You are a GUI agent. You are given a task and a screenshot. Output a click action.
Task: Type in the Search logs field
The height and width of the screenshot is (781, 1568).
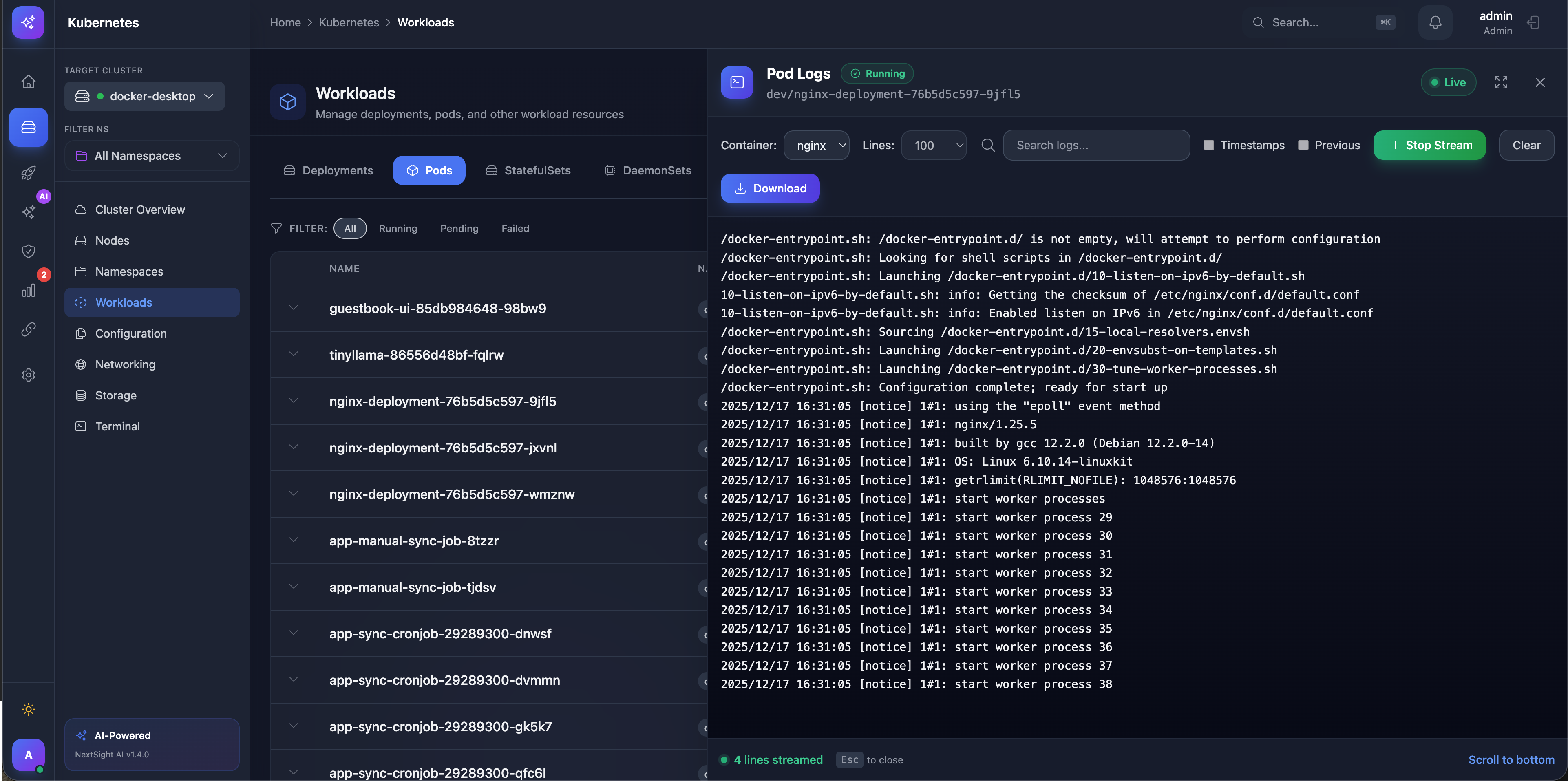pos(1095,145)
